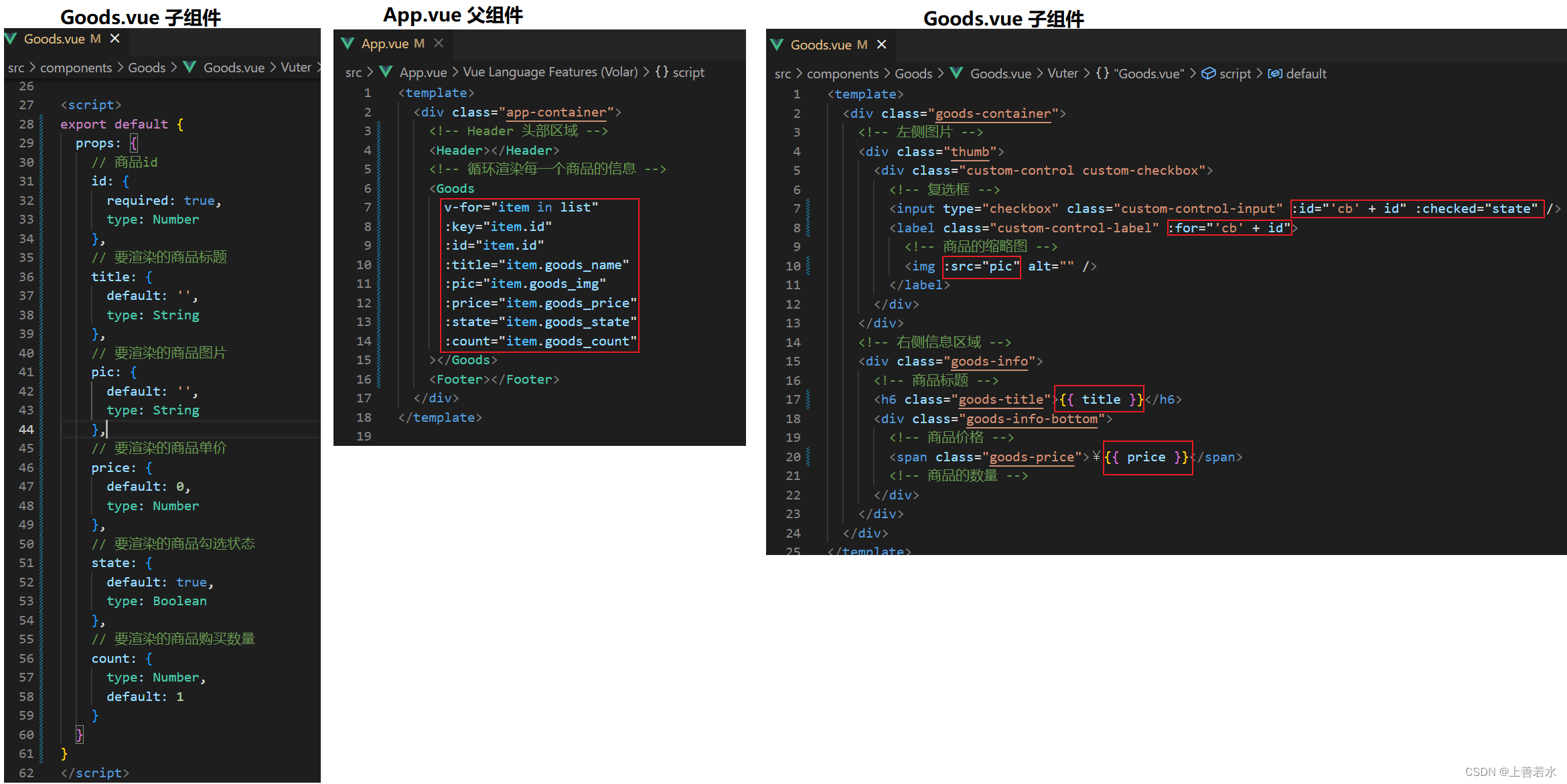The height and width of the screenshot is (784, 1567).
Task: Click chevron between script and default breadcrumbs
Action: click(1259, 74)
